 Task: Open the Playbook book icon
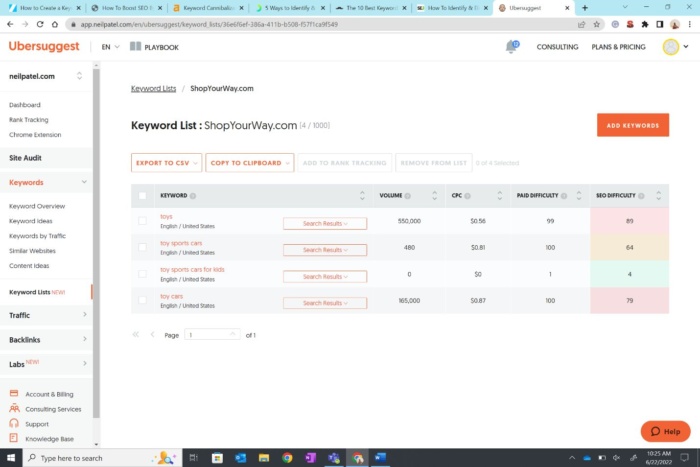(x=136, y=46)
